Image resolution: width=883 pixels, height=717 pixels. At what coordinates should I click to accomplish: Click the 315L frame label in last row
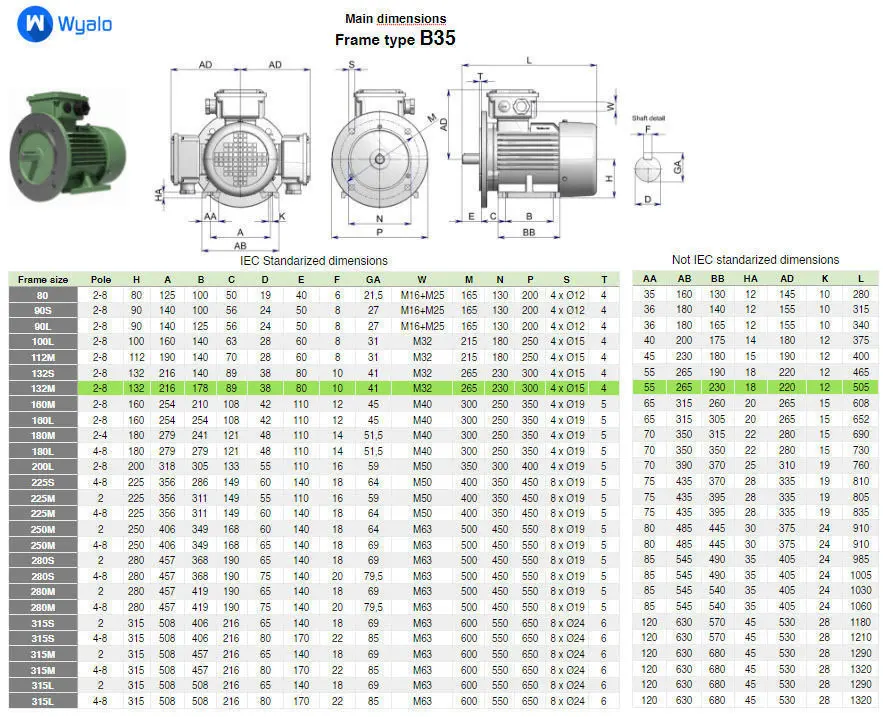coord(43,701)
